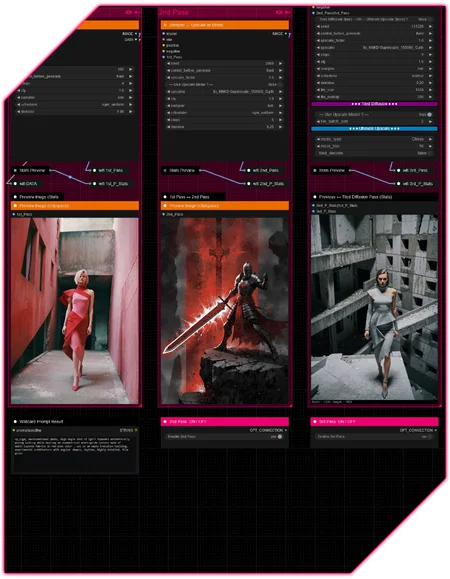Screen dimensions: 450x579
Task: Open the sampler lcm dropdown in the 2nd Pass sampler
Action: pyautogui.click(x=224, y=106)
